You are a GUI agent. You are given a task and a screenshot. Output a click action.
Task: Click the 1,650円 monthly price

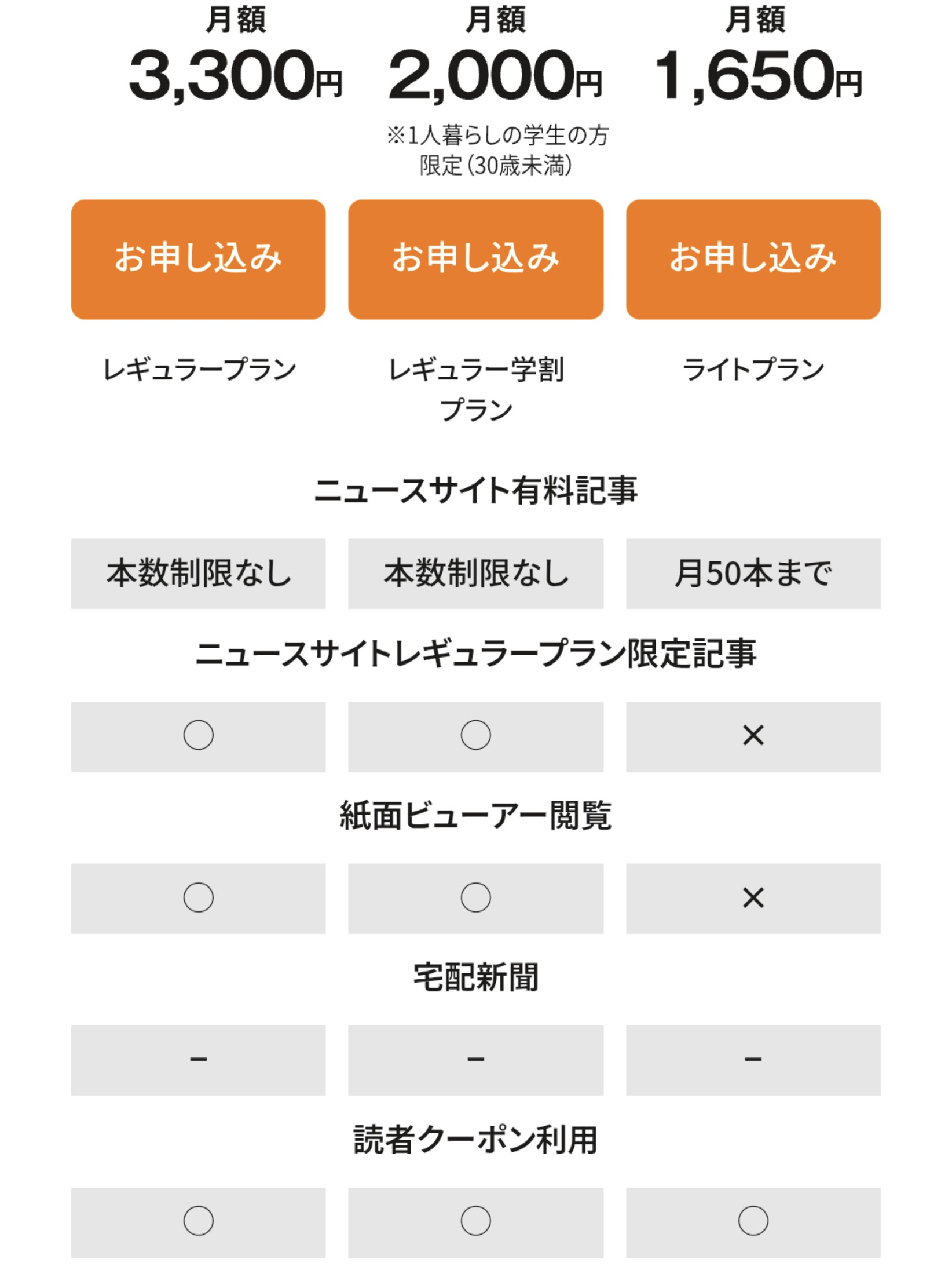click(x=757, y=75)
